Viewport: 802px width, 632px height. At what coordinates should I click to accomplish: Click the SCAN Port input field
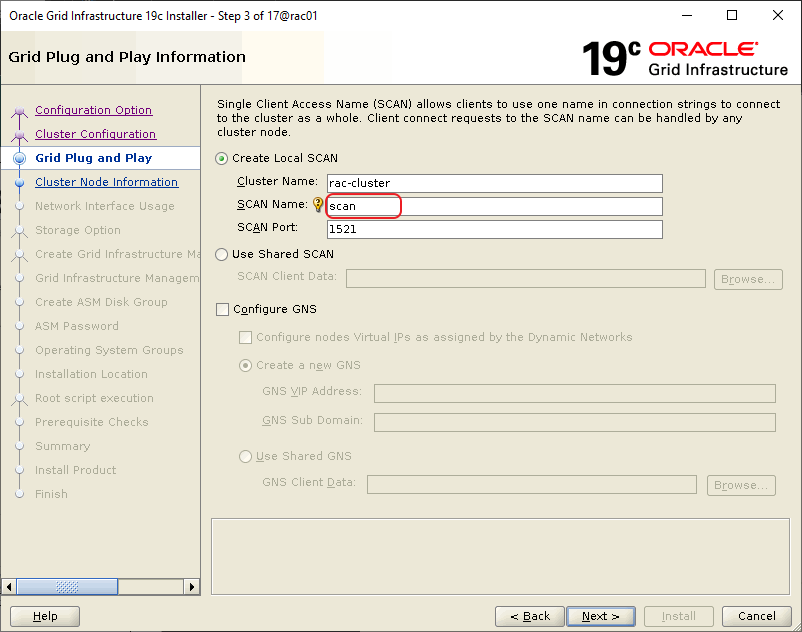495,230
